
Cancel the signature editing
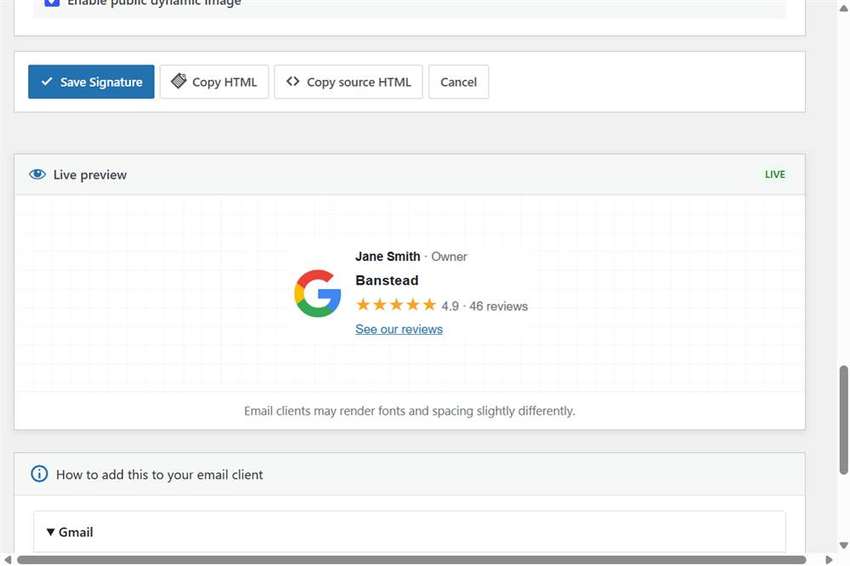pyautogui.click(x=459, y=82)
